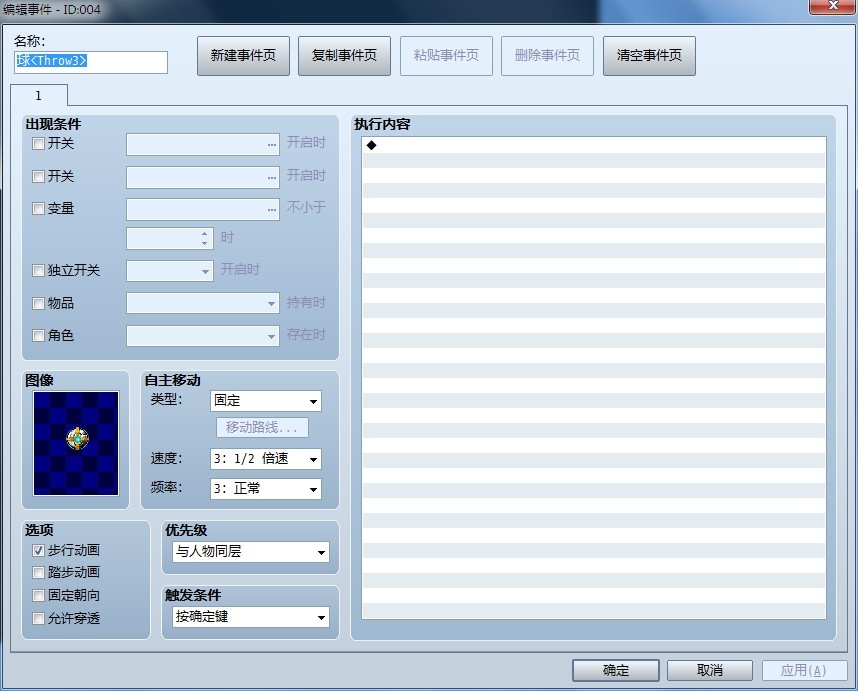Check the 允许穿透 option
Screen dimensions: 858x691
tap(38, 619)
